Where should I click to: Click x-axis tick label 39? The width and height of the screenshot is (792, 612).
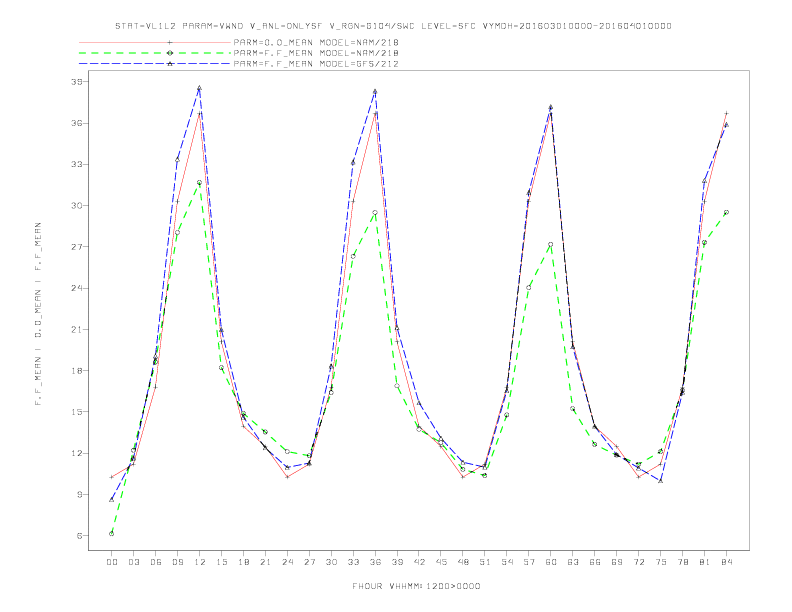pos(397,562)
